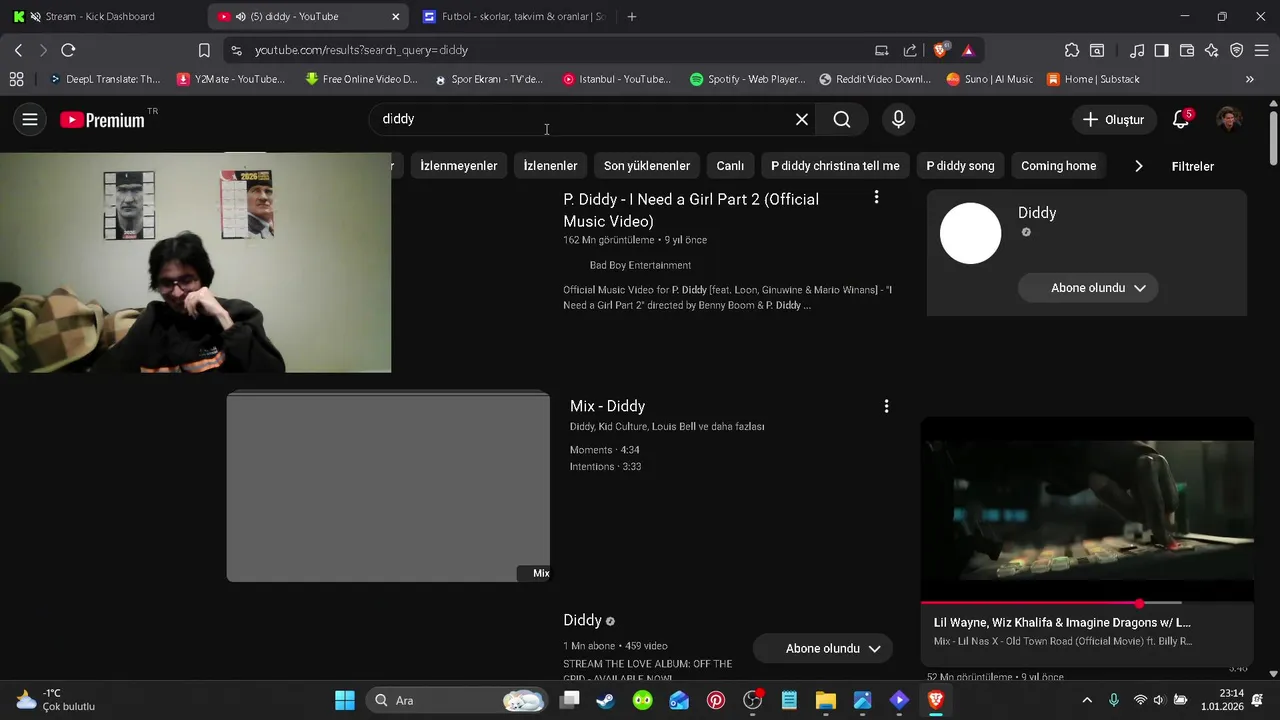Viewport: 1280px width, 720px height.
Task: Open options for I Need a Girl video
Action: tap(876, 198)
